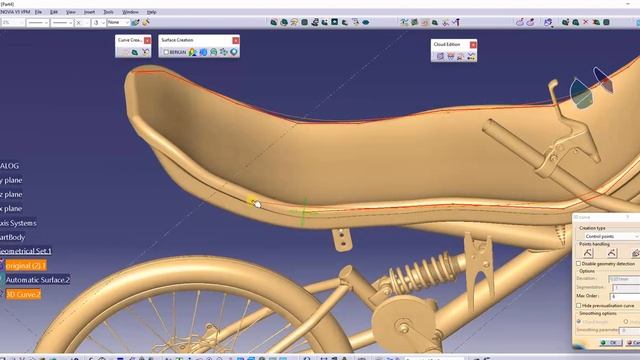Screen dimensions: 640x360
Task: Select original (2).1 in the tree
Action: (x=26, y=266)
